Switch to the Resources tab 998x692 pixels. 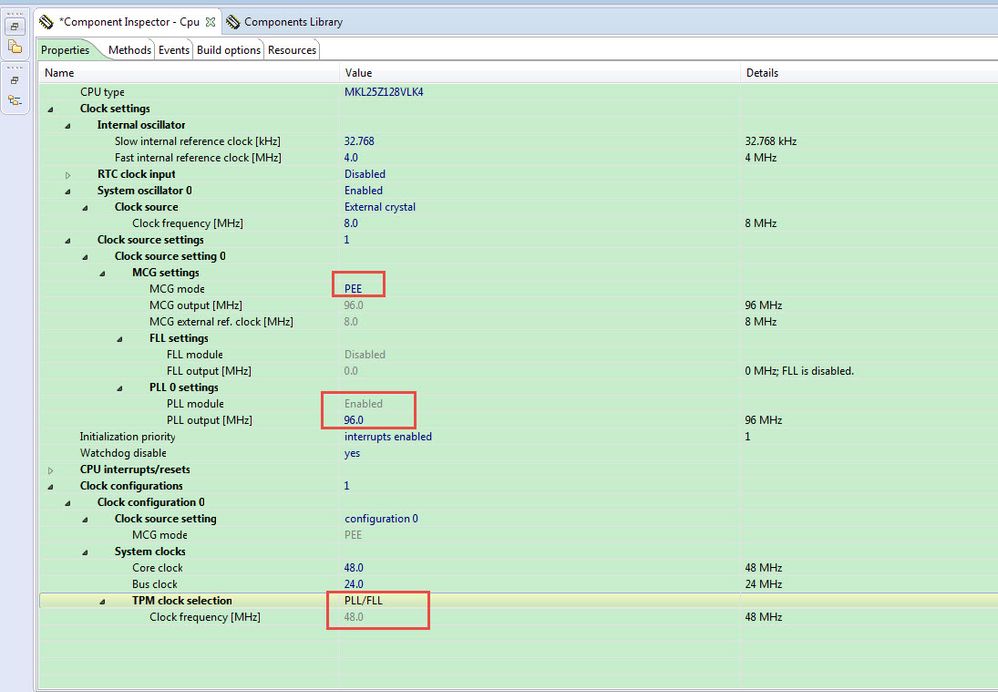292,50
